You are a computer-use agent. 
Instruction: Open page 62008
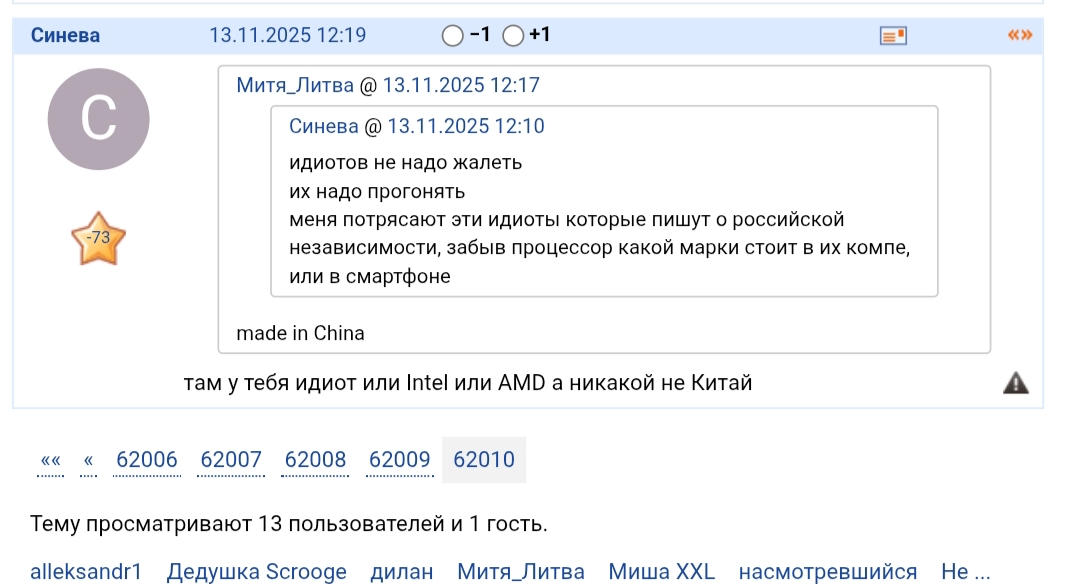pos(315,459)
